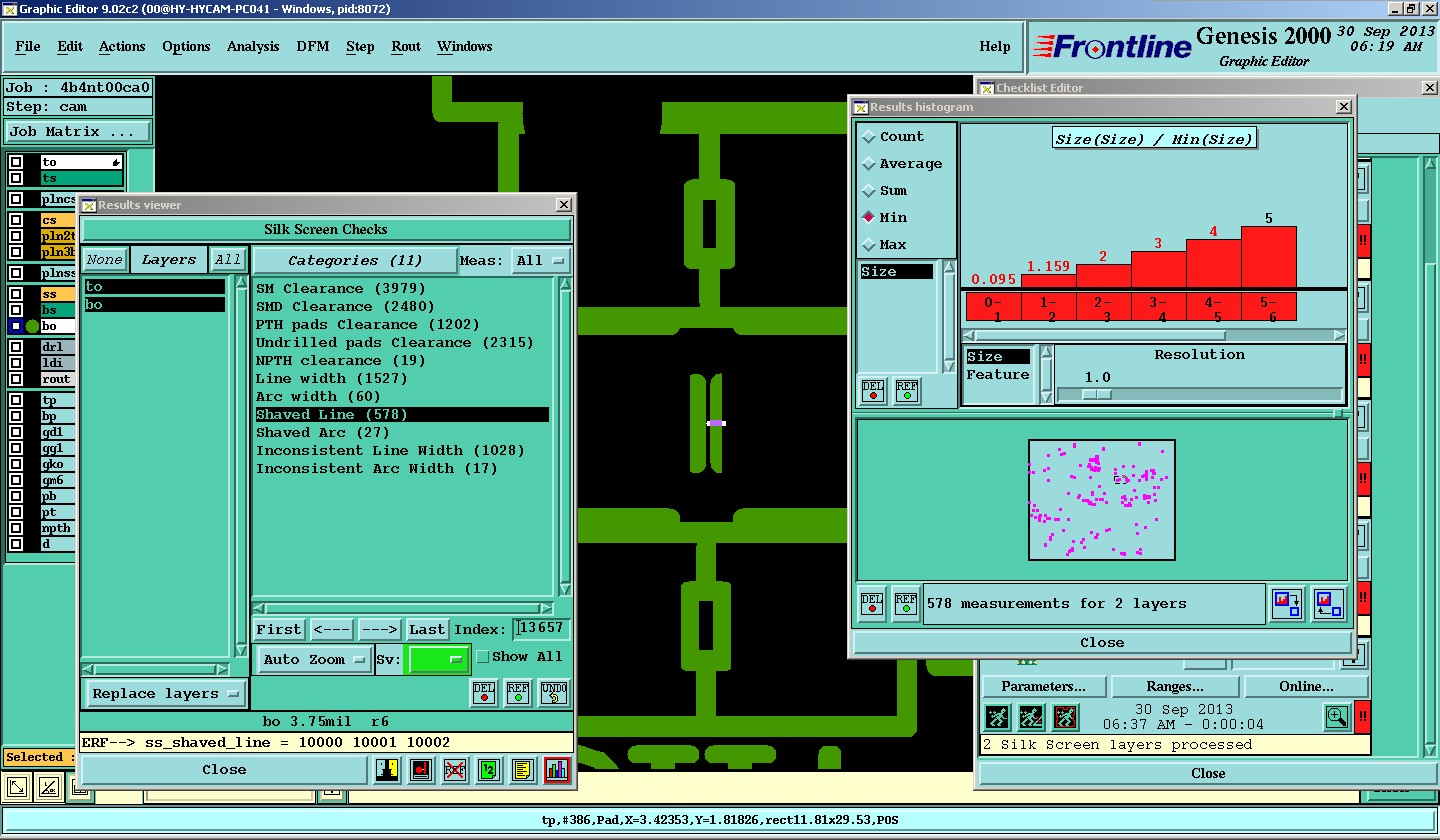Click the Parameters... button
The width and height of the screenshot is (1440, 840).
pos(1043,686)
